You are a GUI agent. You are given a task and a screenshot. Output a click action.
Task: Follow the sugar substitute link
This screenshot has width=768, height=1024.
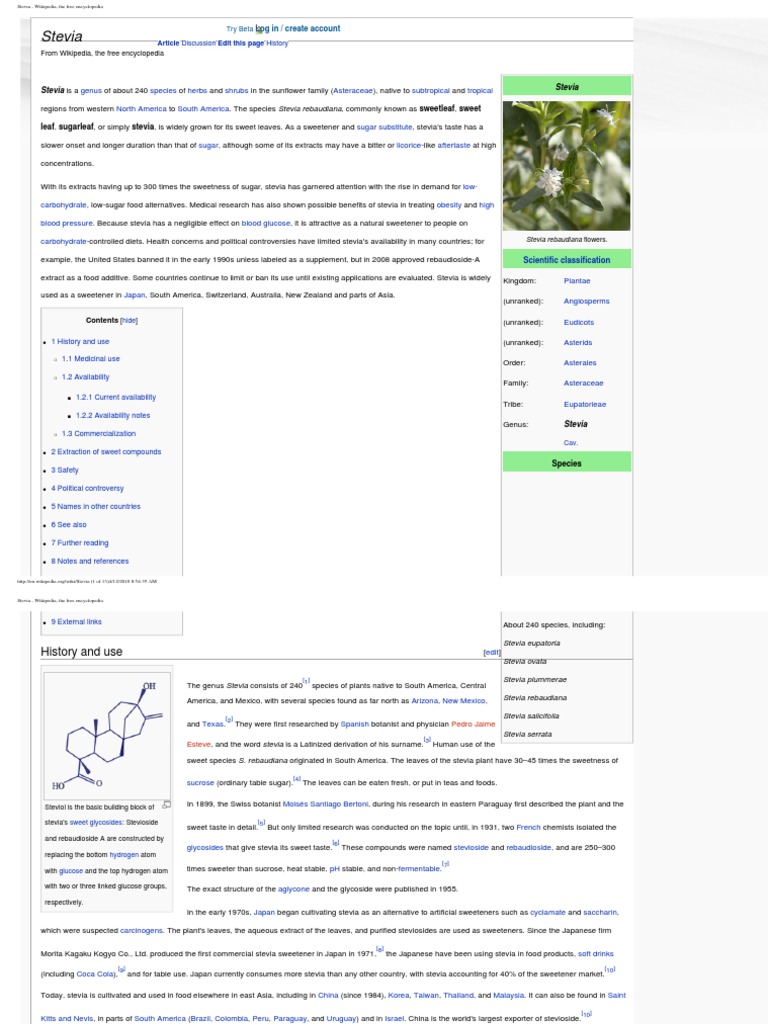click(x=384, y=127)
